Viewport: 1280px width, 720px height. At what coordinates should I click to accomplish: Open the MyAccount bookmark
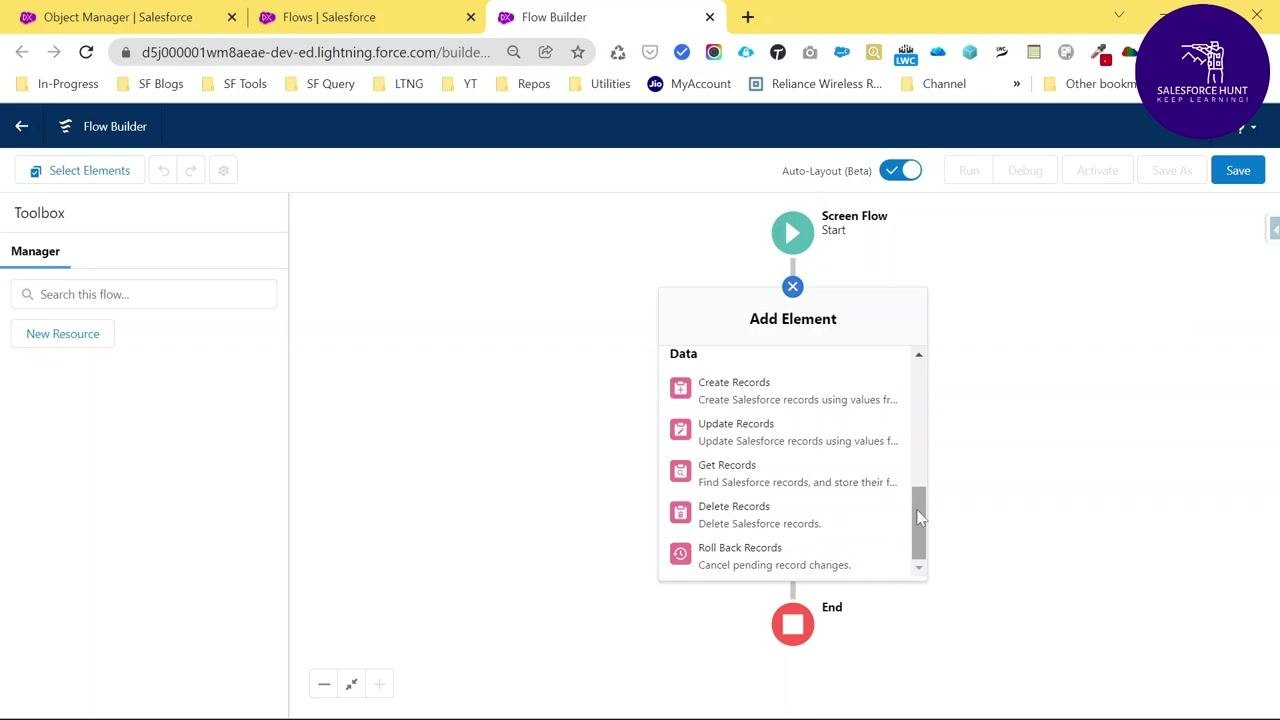[690, 84]
